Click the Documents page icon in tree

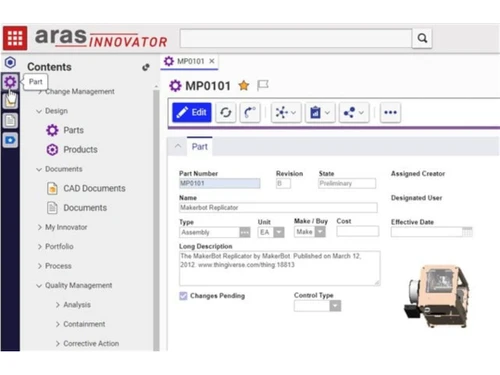tap(52, 208)
